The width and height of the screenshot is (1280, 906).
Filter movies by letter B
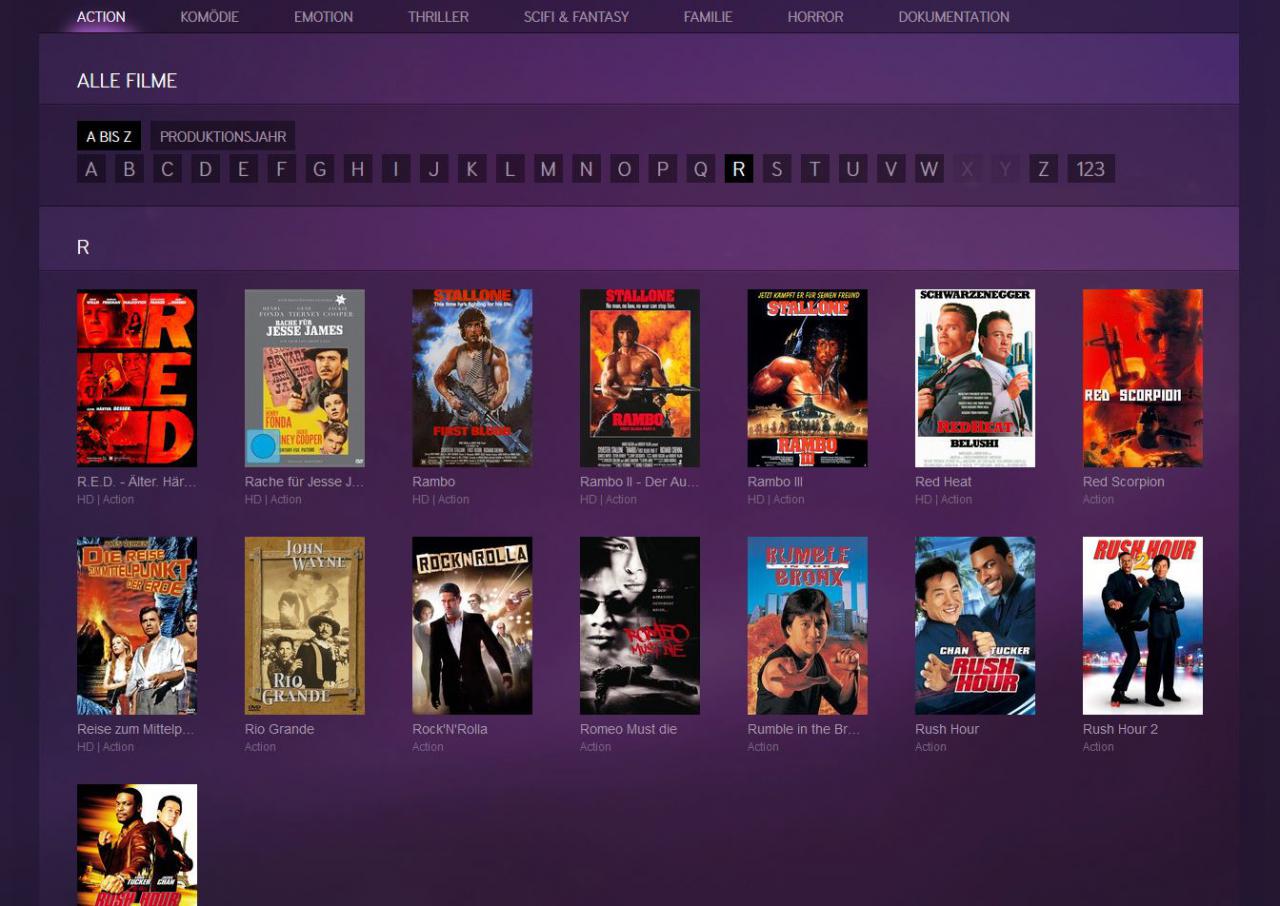(x=129, y=169)
